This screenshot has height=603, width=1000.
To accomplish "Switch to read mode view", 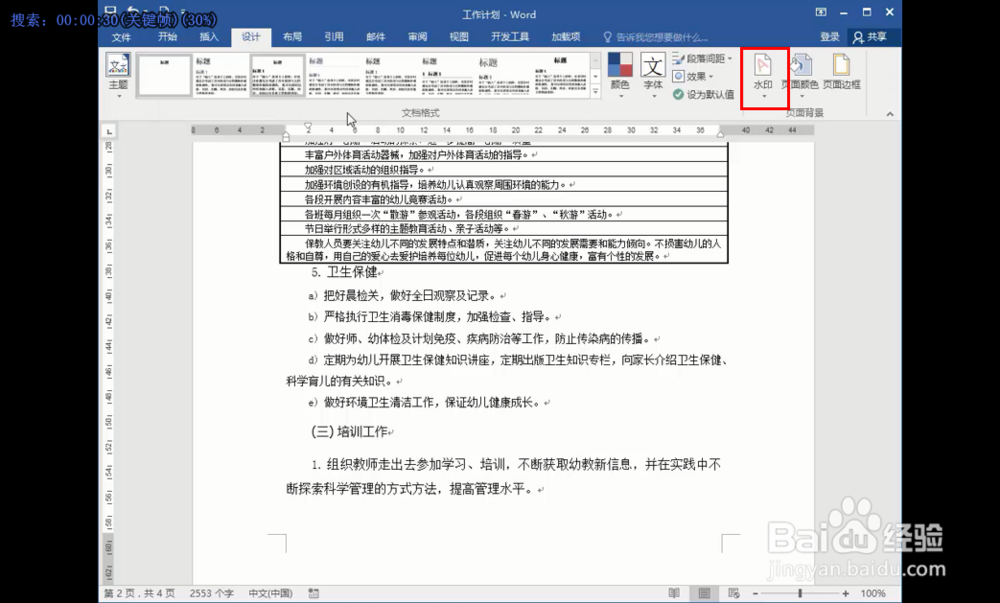I will (674, 593).
